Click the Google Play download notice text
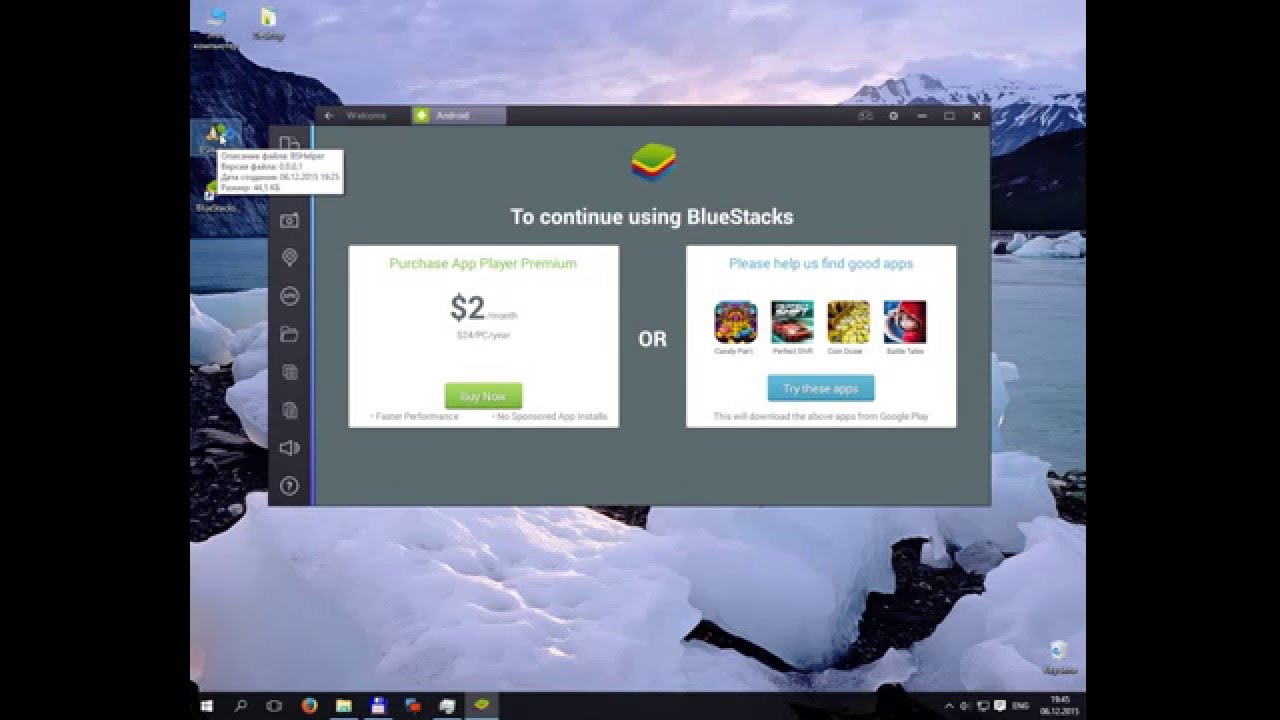Screen dimensions: 1280x720 [x=821, y=416]
